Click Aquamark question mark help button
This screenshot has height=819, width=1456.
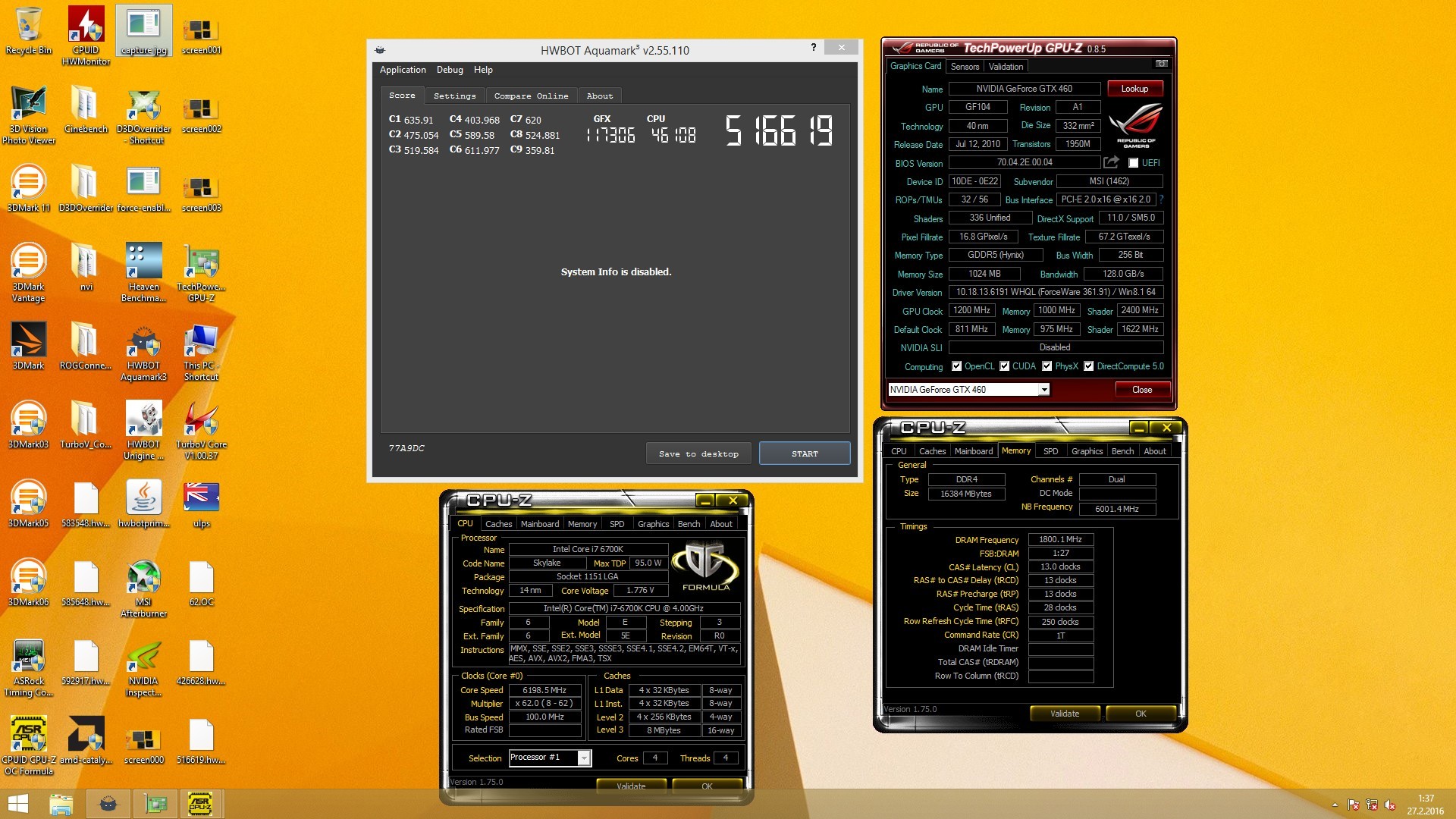pyautogui.click(x=814, y=47)
